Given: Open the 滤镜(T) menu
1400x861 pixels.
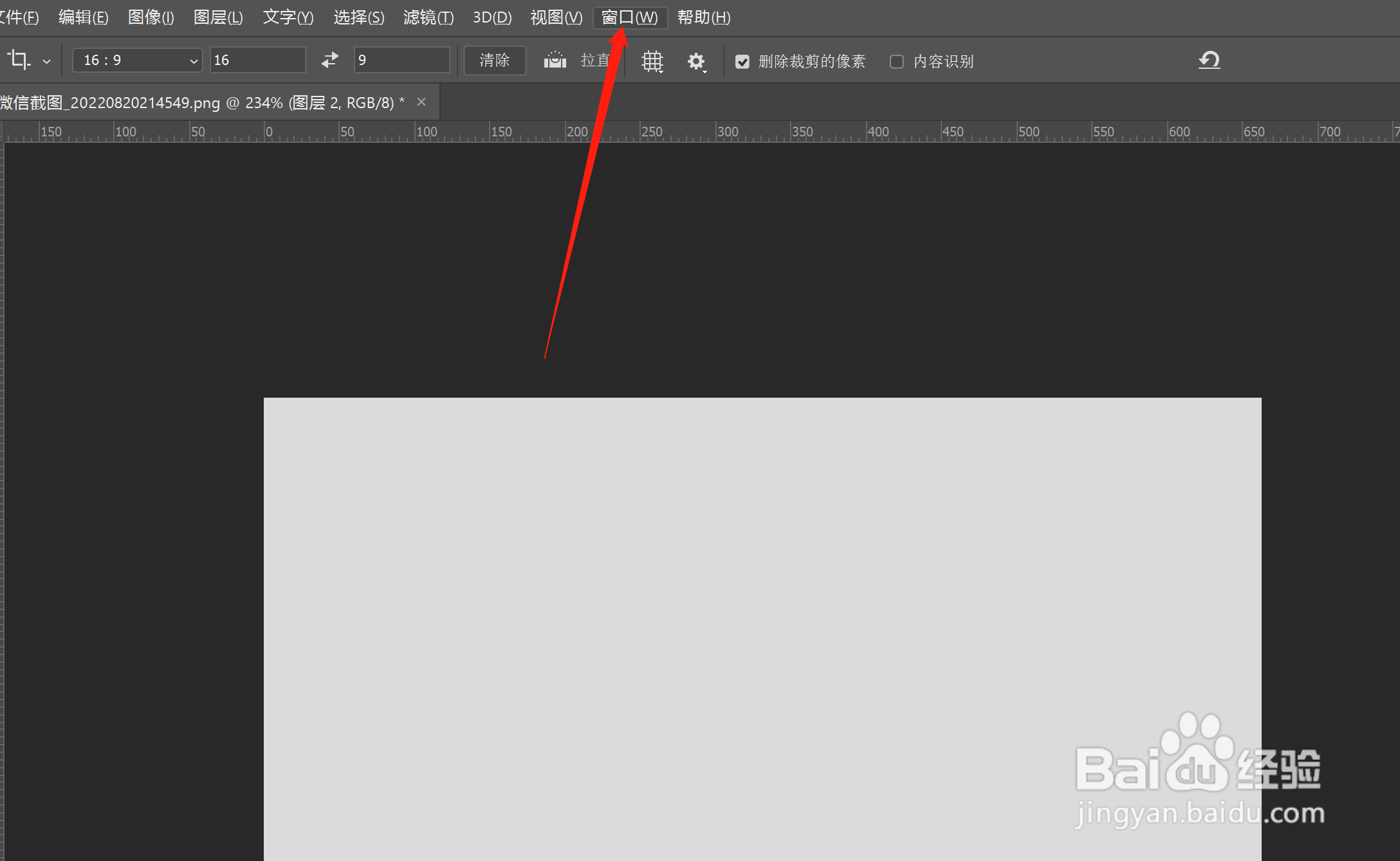Looking at the screenshot, I should (x=428, y=17).
